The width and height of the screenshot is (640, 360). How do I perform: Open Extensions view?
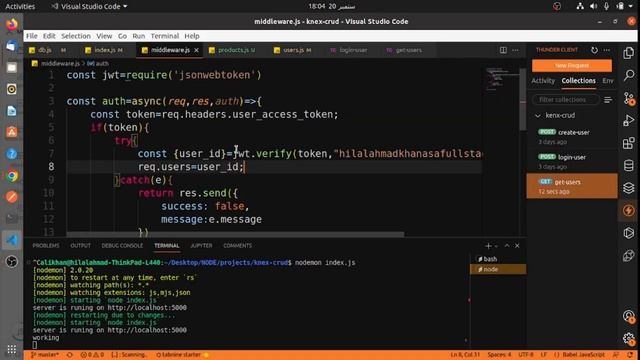click(629, 143)
